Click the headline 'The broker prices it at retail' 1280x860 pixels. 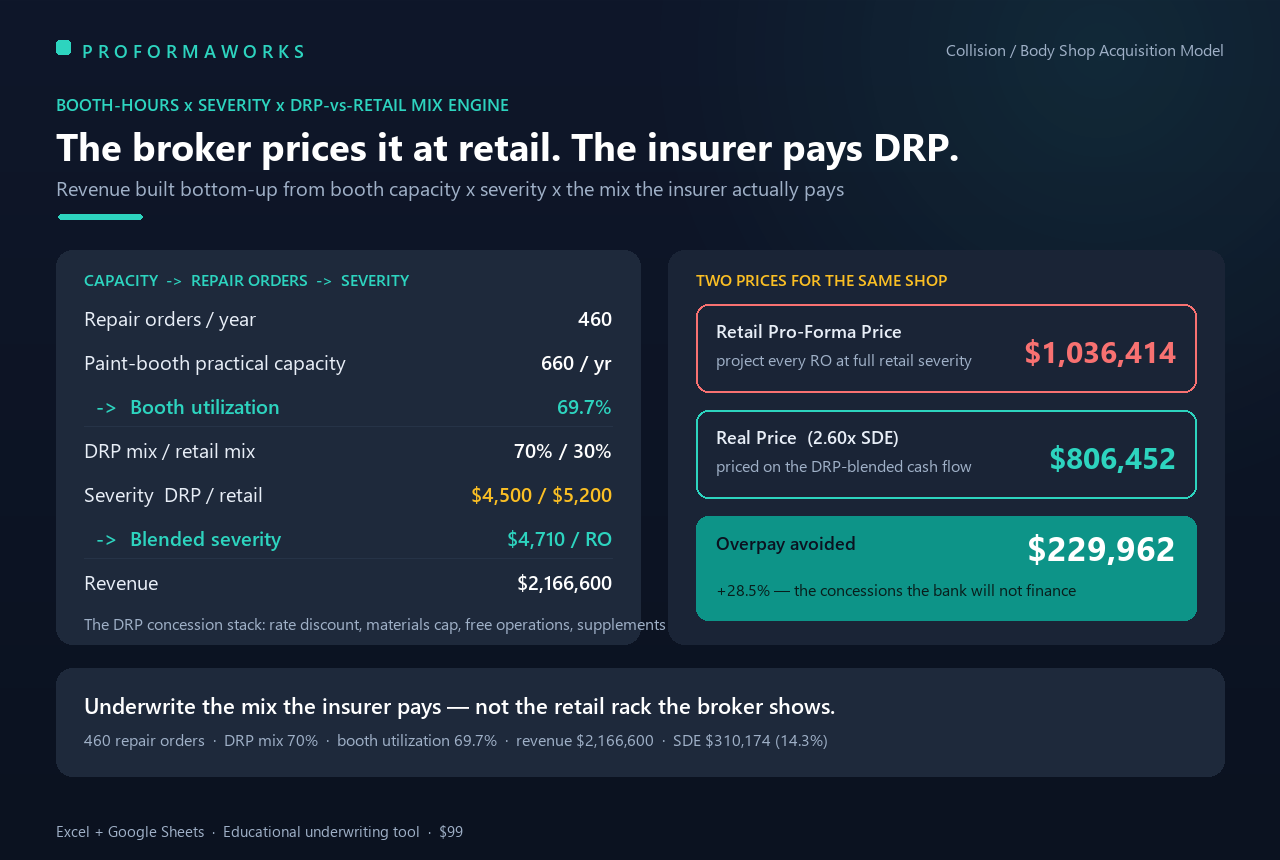[x=309, y=148]
